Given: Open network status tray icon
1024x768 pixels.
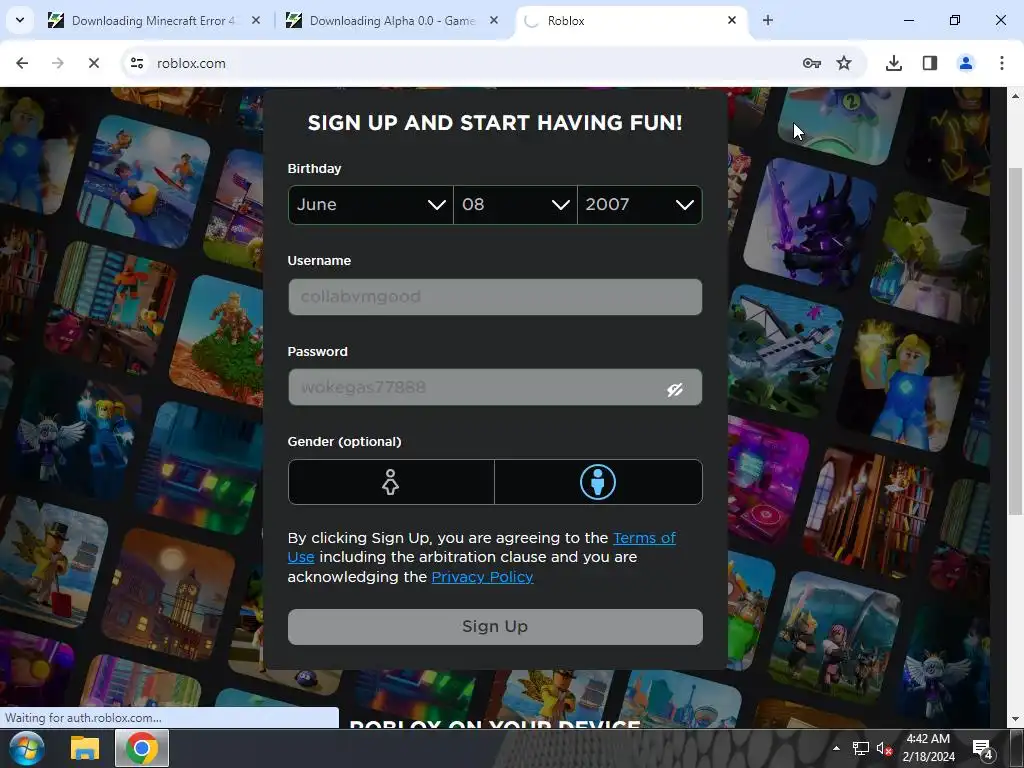Looking at the screenshot, I should (x=861, y=748).
